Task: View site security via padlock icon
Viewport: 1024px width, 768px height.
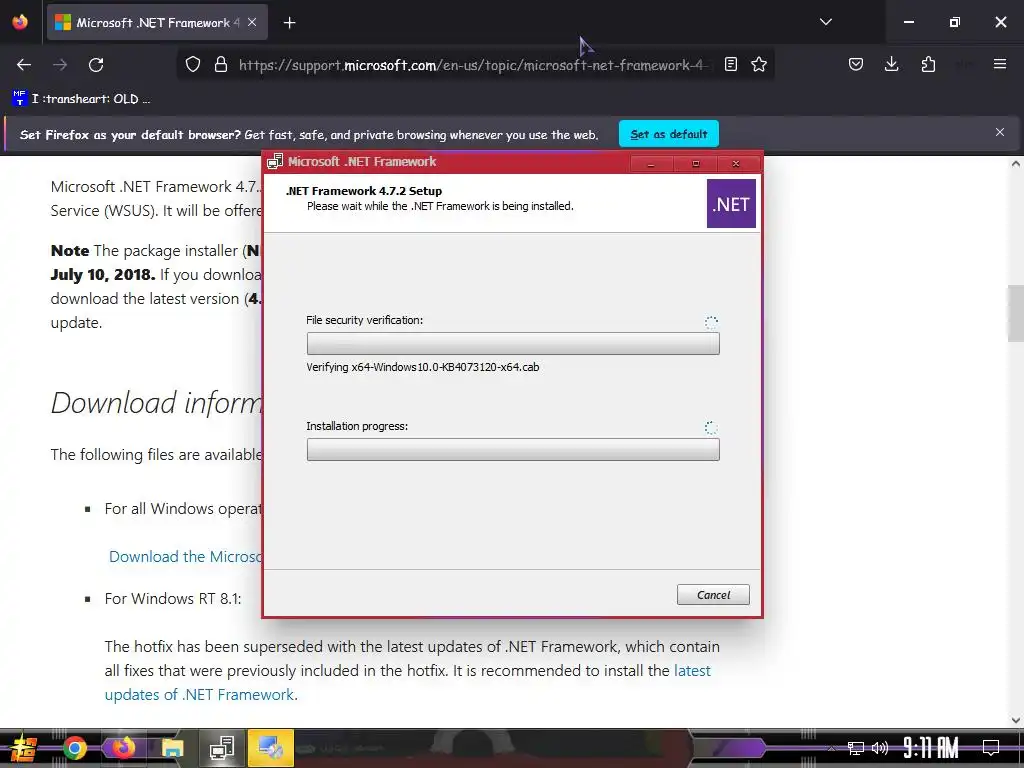Action: [221, 64]
